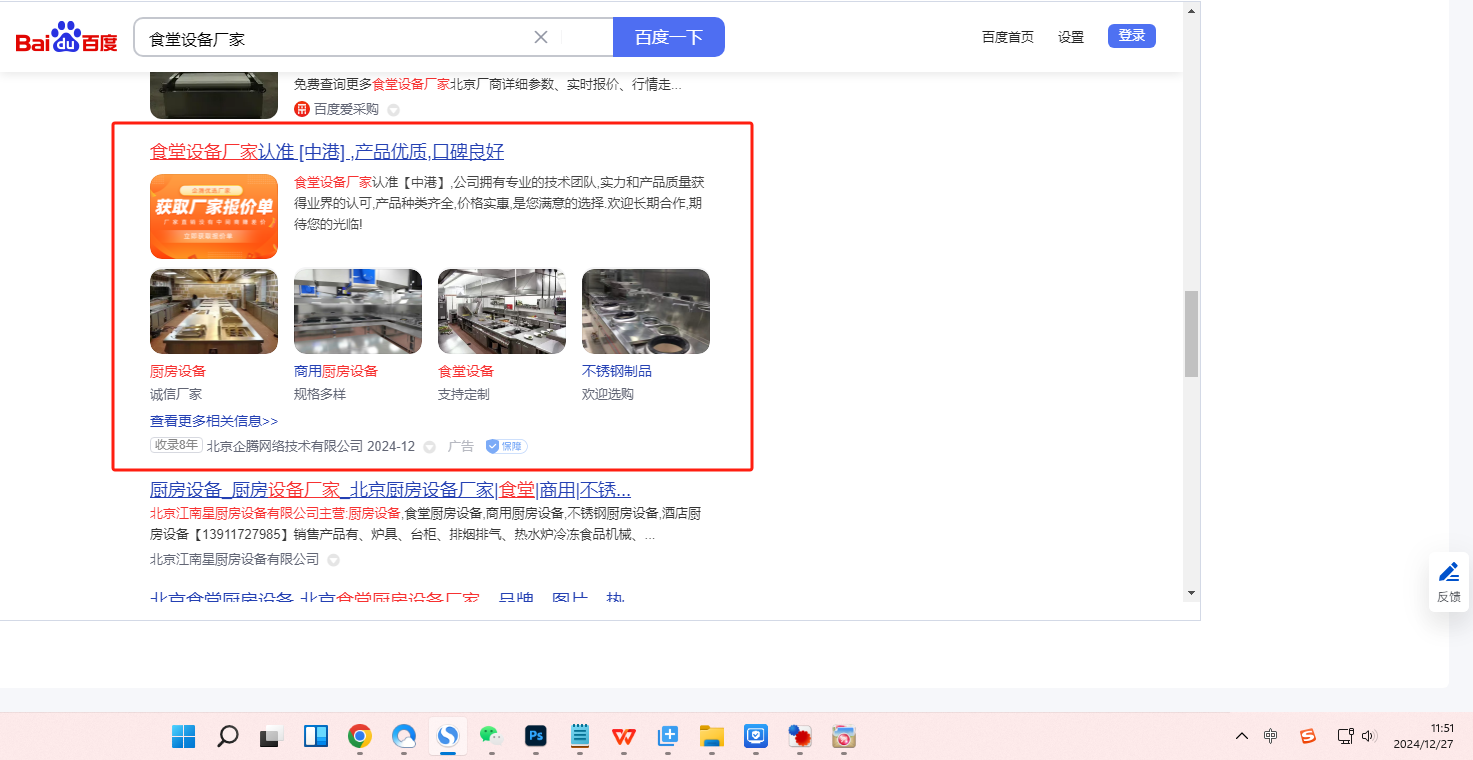
Task: Open Windows taskbar search
Action: coord(228,737)
